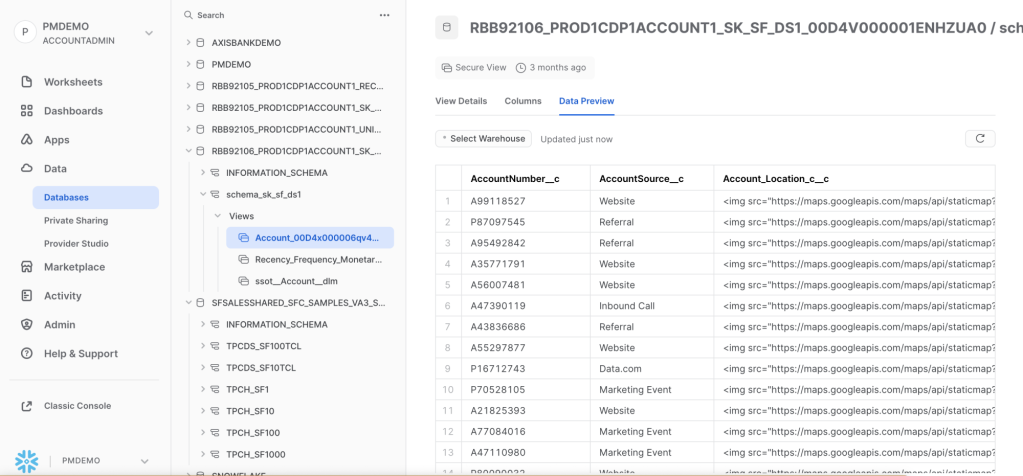Image resolution: width=1023 pixels, height=476 pixels.
Task: Open the Classic Console link
Action: pyautogui.click(x=78, y=406)
